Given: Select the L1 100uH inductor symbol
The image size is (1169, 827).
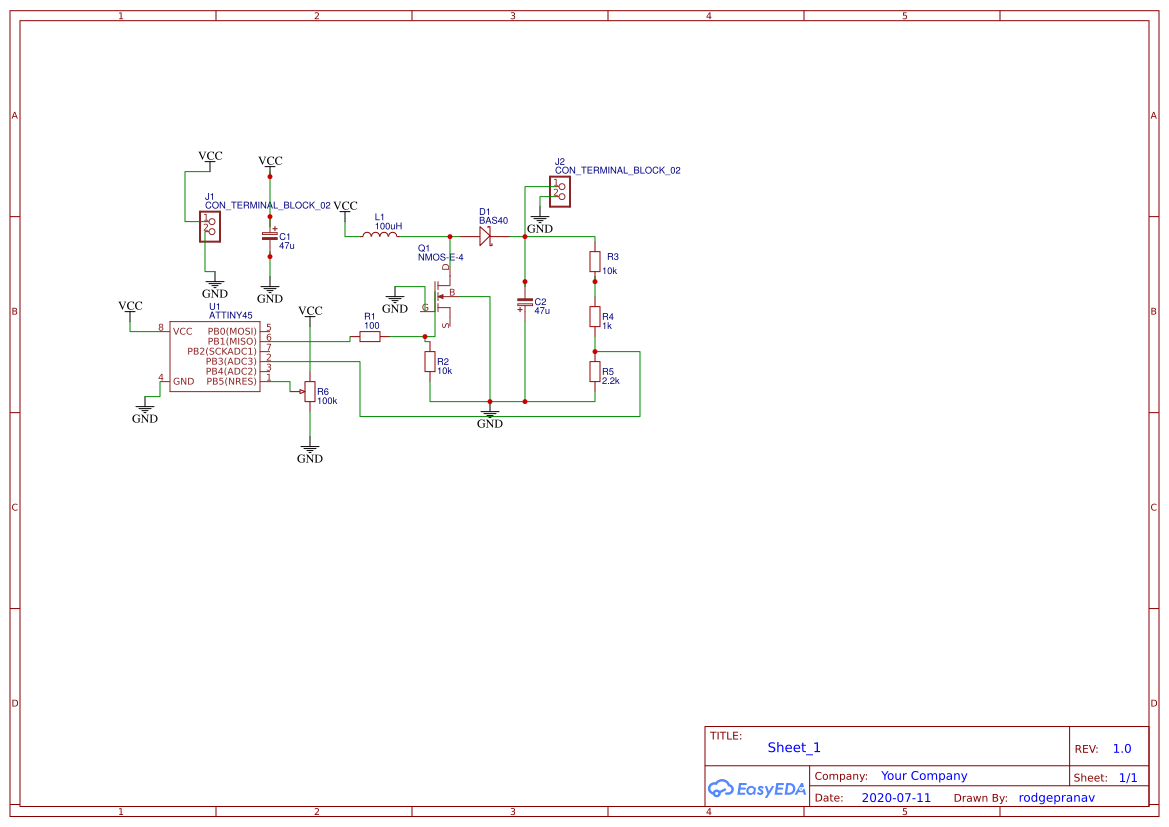Looking at the screenshot, I should [380, 236].
